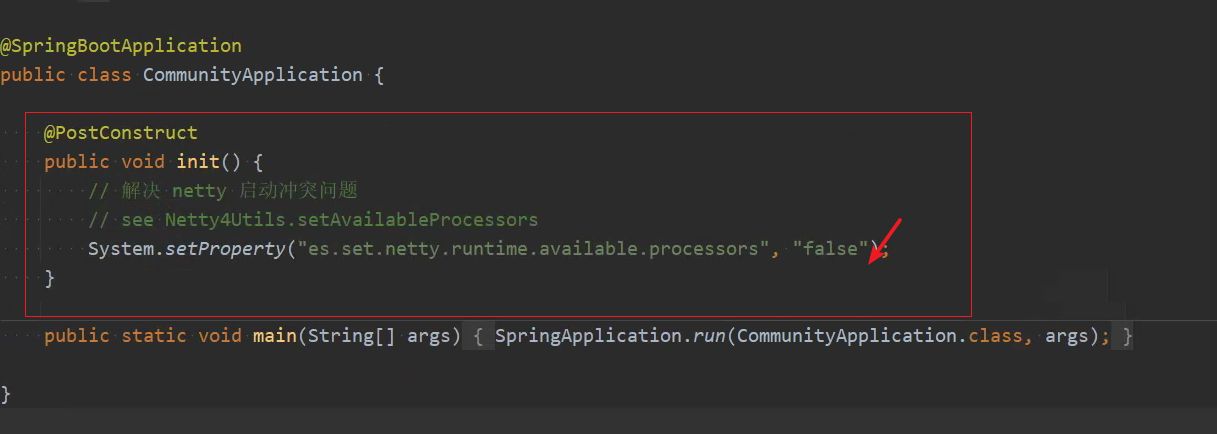Select the CommunityApplication class name in declaration

253,75
